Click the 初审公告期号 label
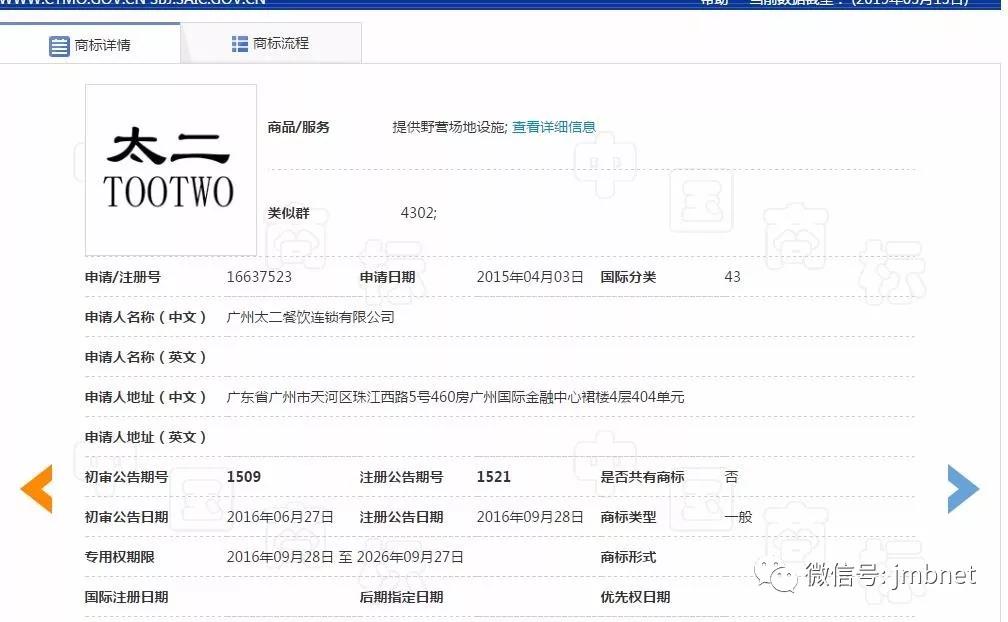Viewport: 1008px width, 622px height. [x=127, y=477]
